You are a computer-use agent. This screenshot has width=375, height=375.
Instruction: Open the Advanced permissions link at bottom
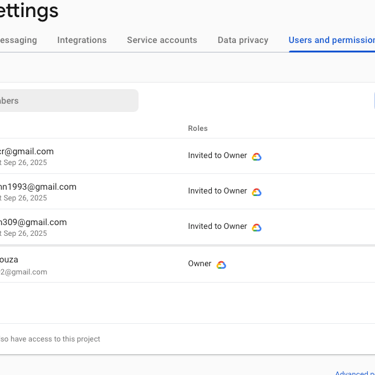(355, 373)
